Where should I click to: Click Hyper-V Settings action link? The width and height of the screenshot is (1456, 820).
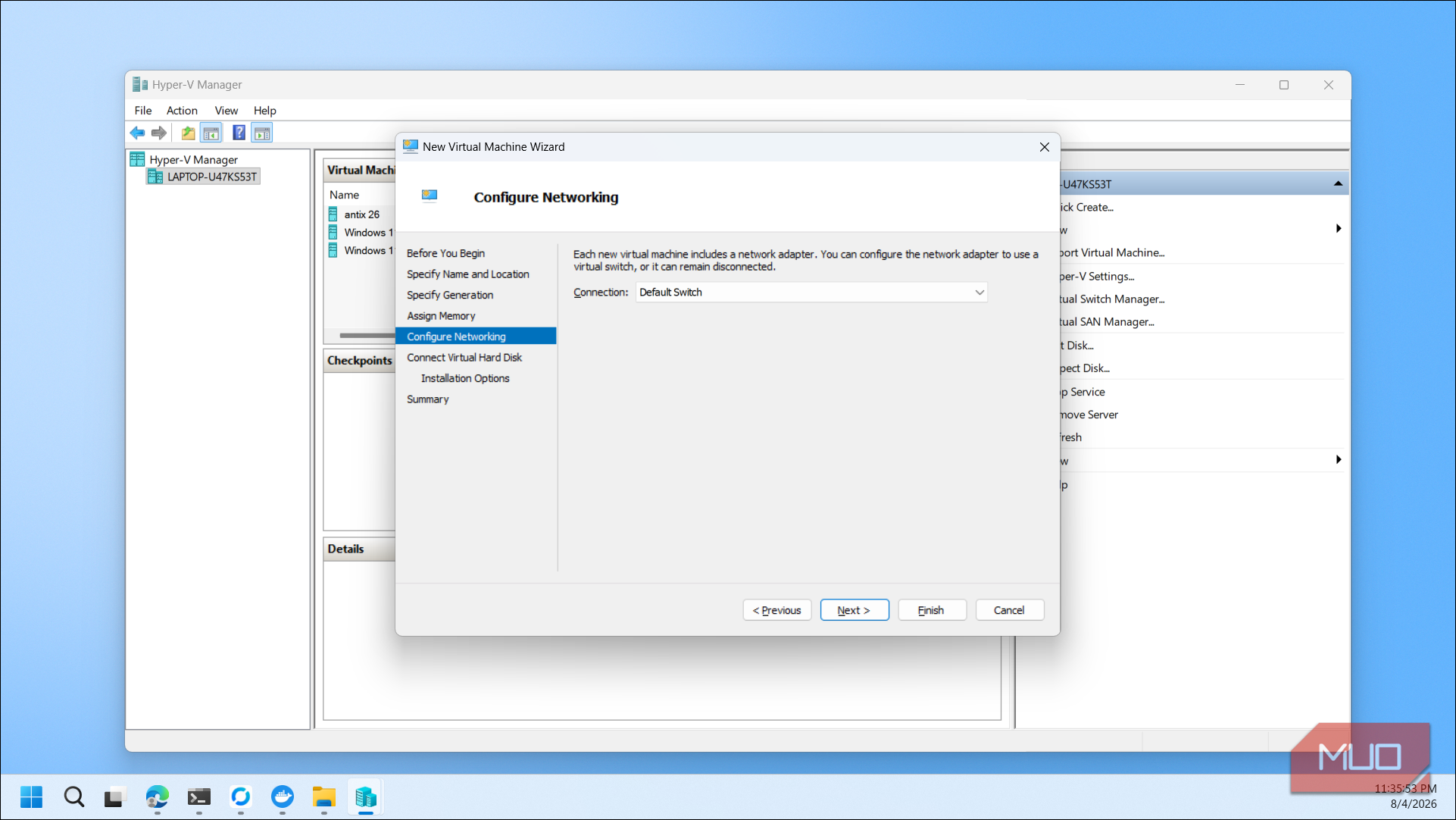tap(1097, 277)
